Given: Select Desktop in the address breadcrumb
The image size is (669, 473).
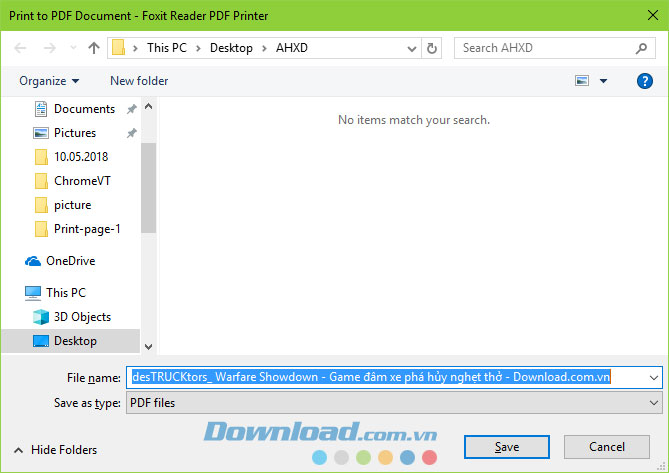Looking at the screenshot, I should tap(231, 48).
